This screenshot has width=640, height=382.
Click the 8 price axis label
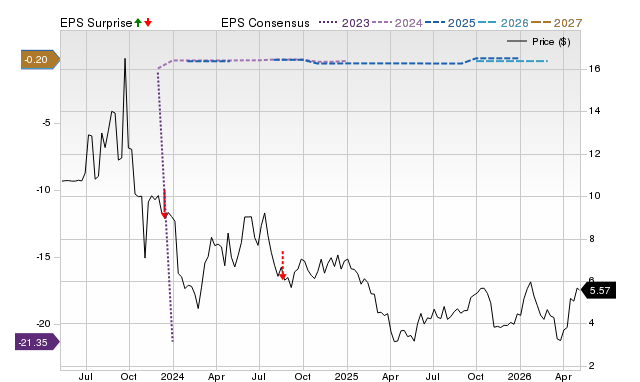[592, 239]
